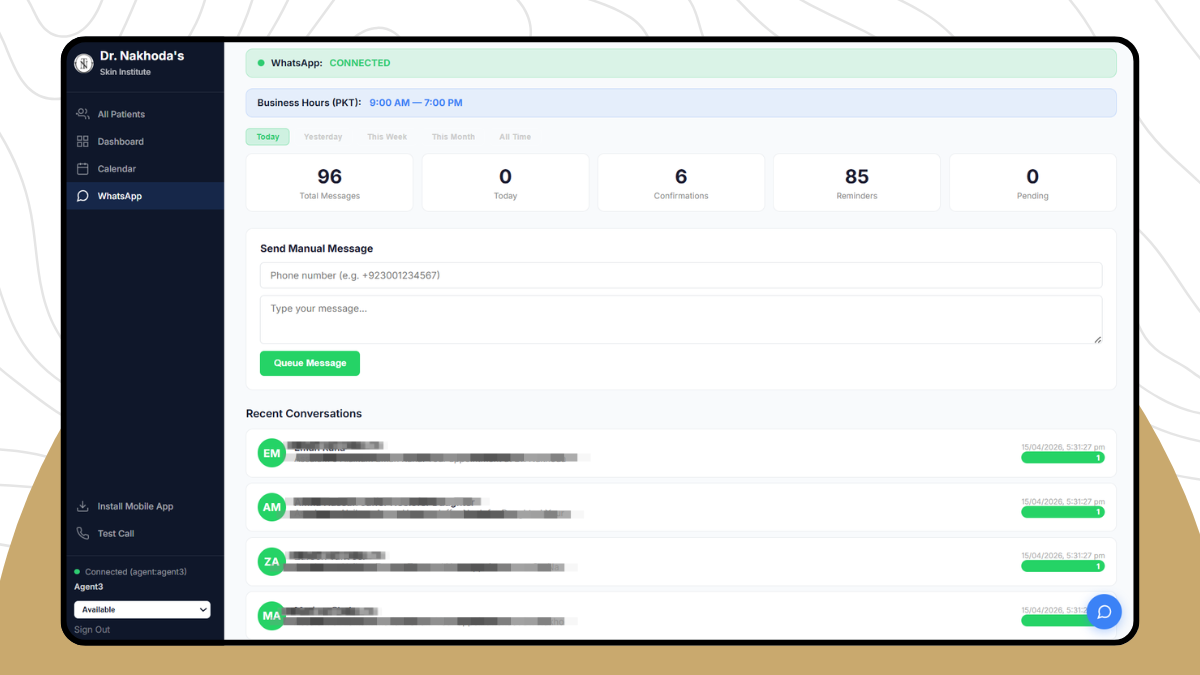Click the All Patients people icon

point(83,114)
